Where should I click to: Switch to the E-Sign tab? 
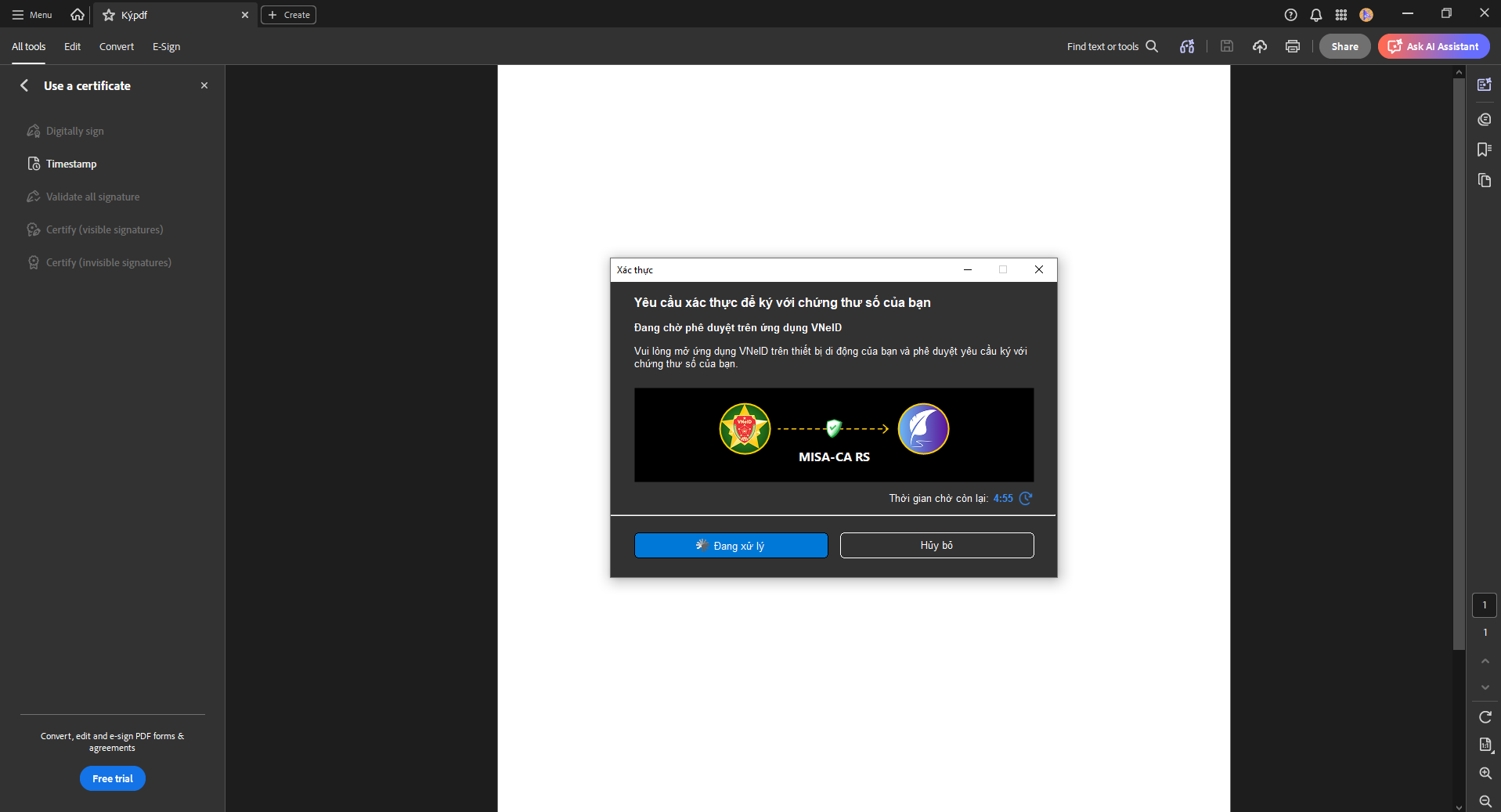tap(166, 47)
